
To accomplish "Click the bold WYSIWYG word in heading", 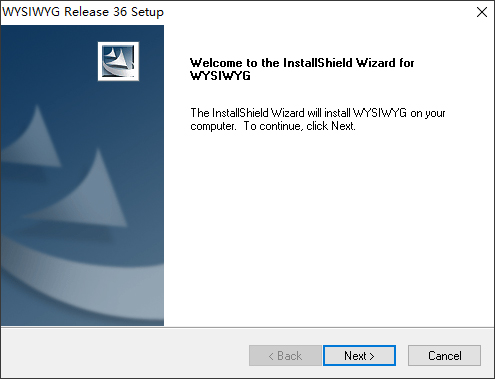I will (220, 76).
